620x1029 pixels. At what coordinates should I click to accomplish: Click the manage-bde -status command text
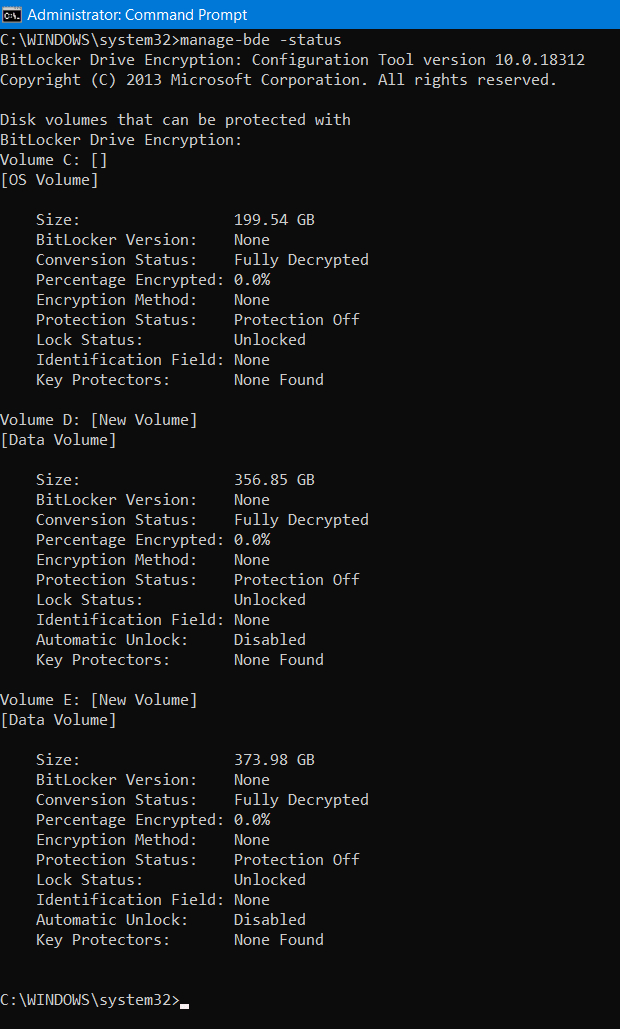261,40
